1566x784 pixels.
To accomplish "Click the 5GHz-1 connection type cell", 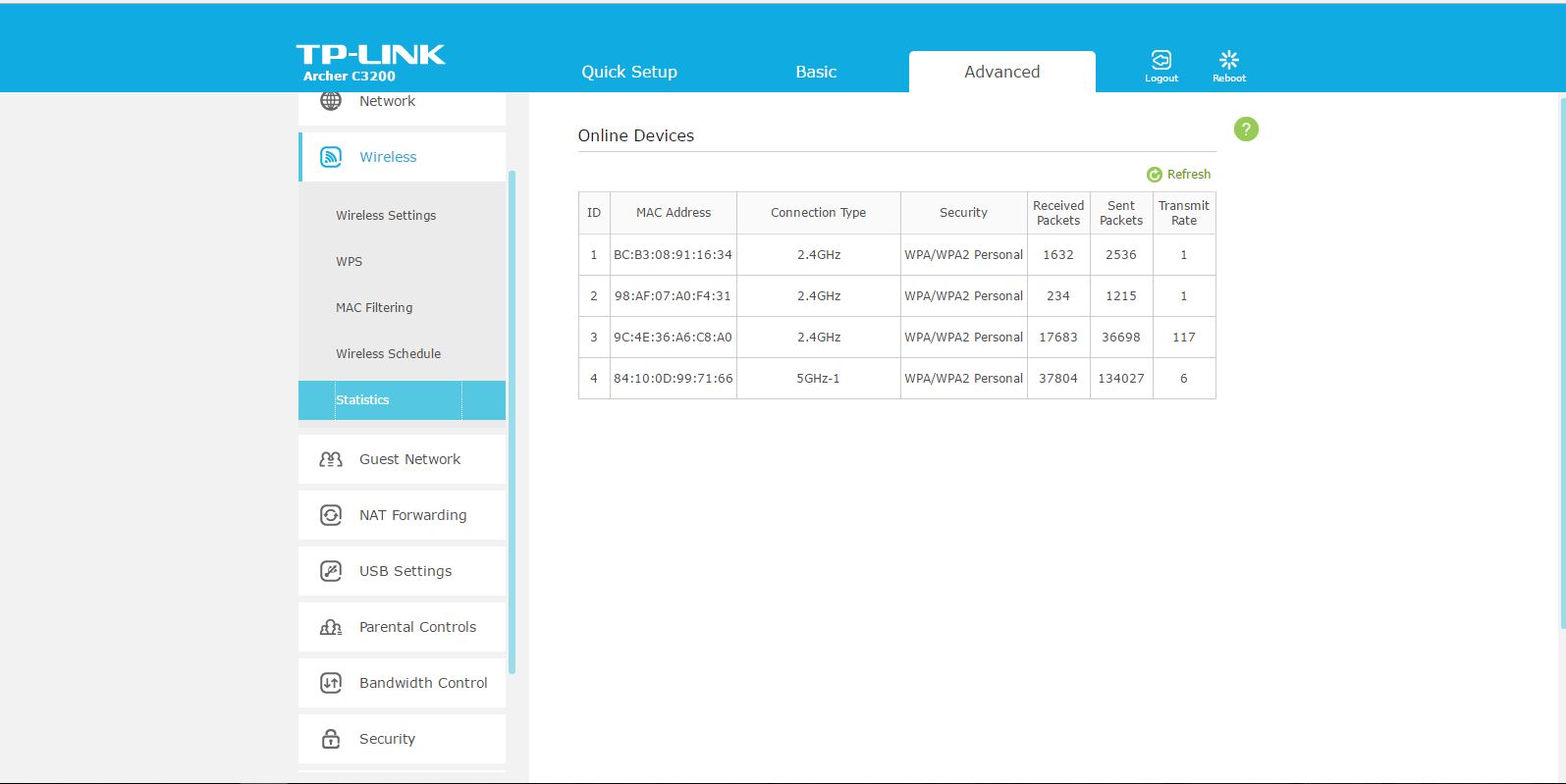I will click(x=819, y=379).
